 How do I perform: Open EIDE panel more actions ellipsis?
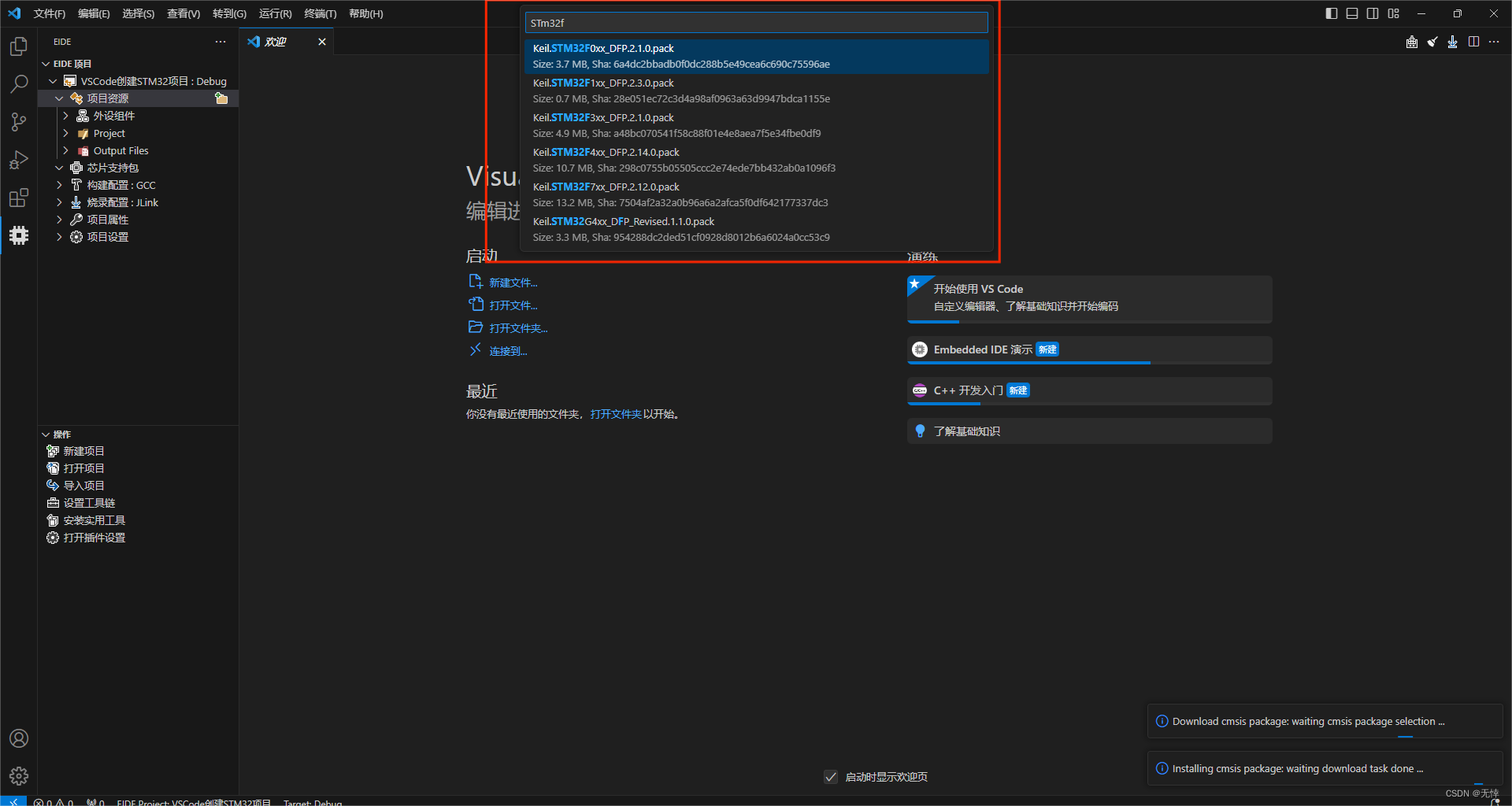(x=220, y=42)
